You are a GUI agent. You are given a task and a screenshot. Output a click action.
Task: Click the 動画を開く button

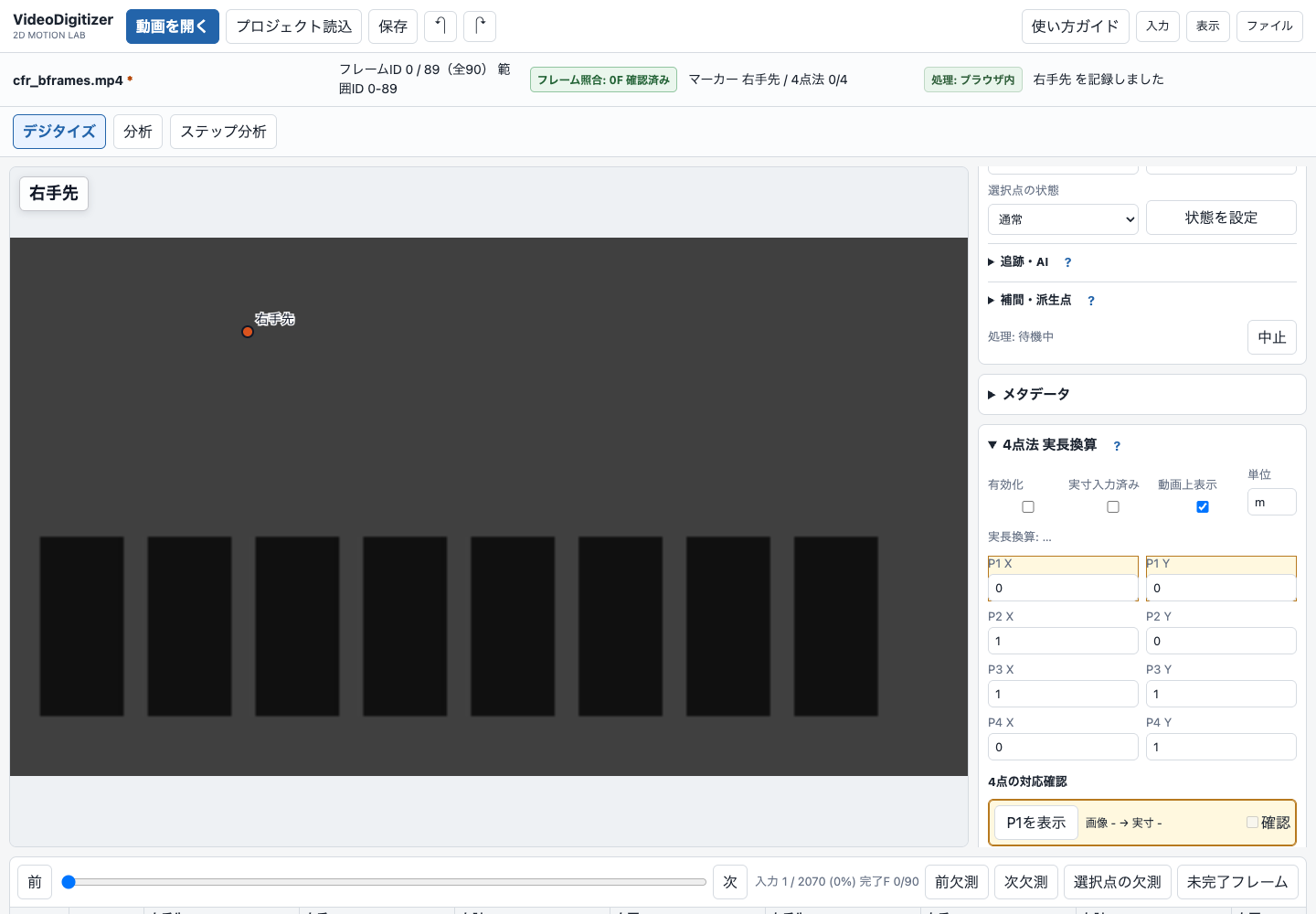(173, 27)
